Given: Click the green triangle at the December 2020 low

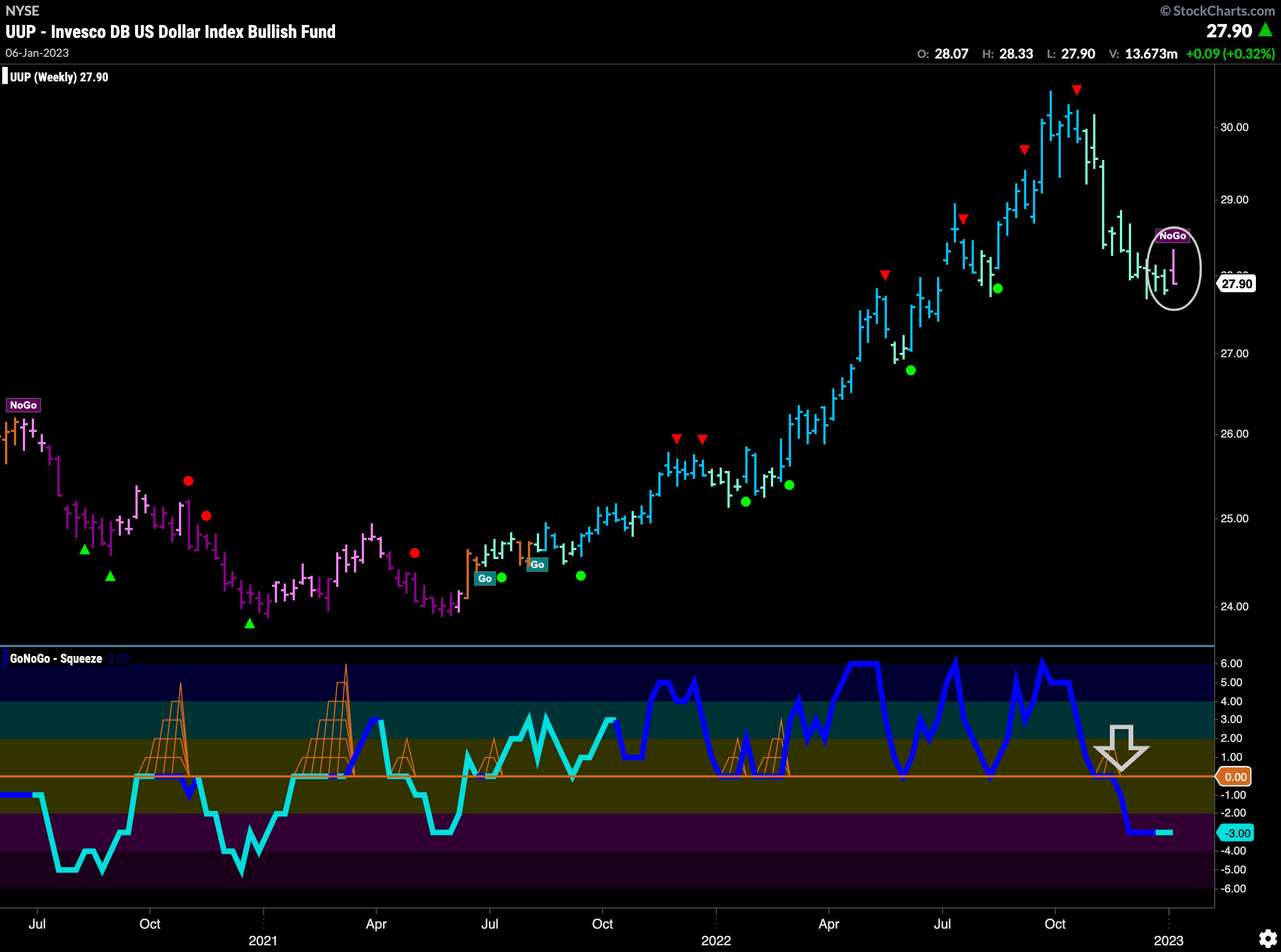Looking at the screenshot, I should (x=250, y=623).
